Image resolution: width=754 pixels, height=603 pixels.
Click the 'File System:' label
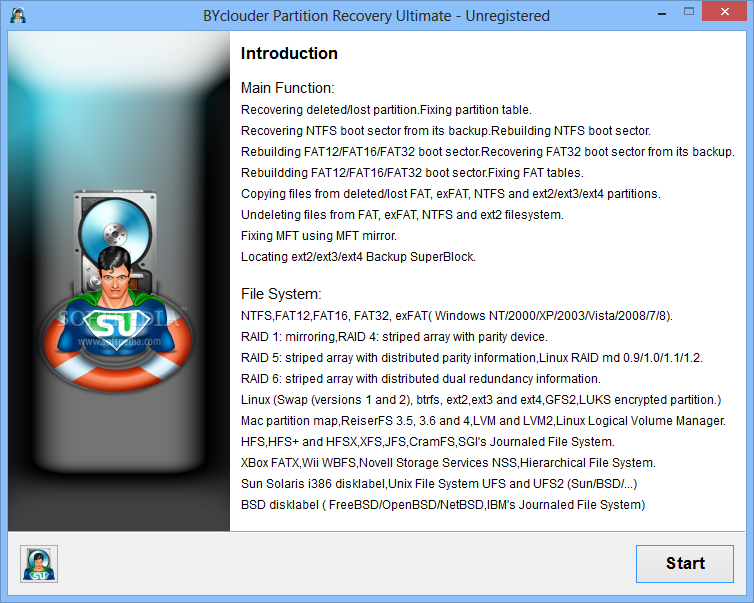point(281,294)
